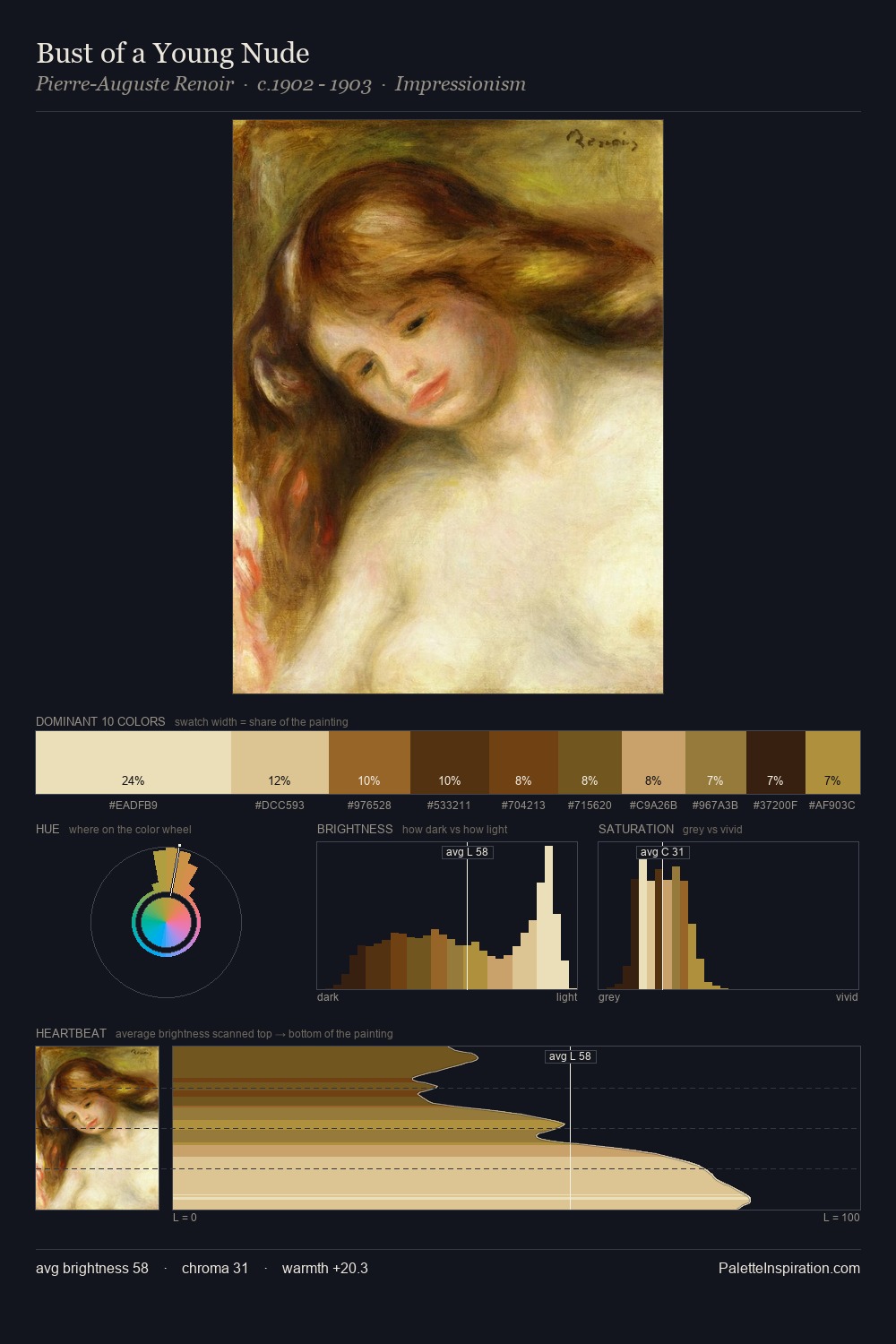Click the 'light' axis label under Brightness
The height and width of the screenshot is (1344, 896).
566,997
